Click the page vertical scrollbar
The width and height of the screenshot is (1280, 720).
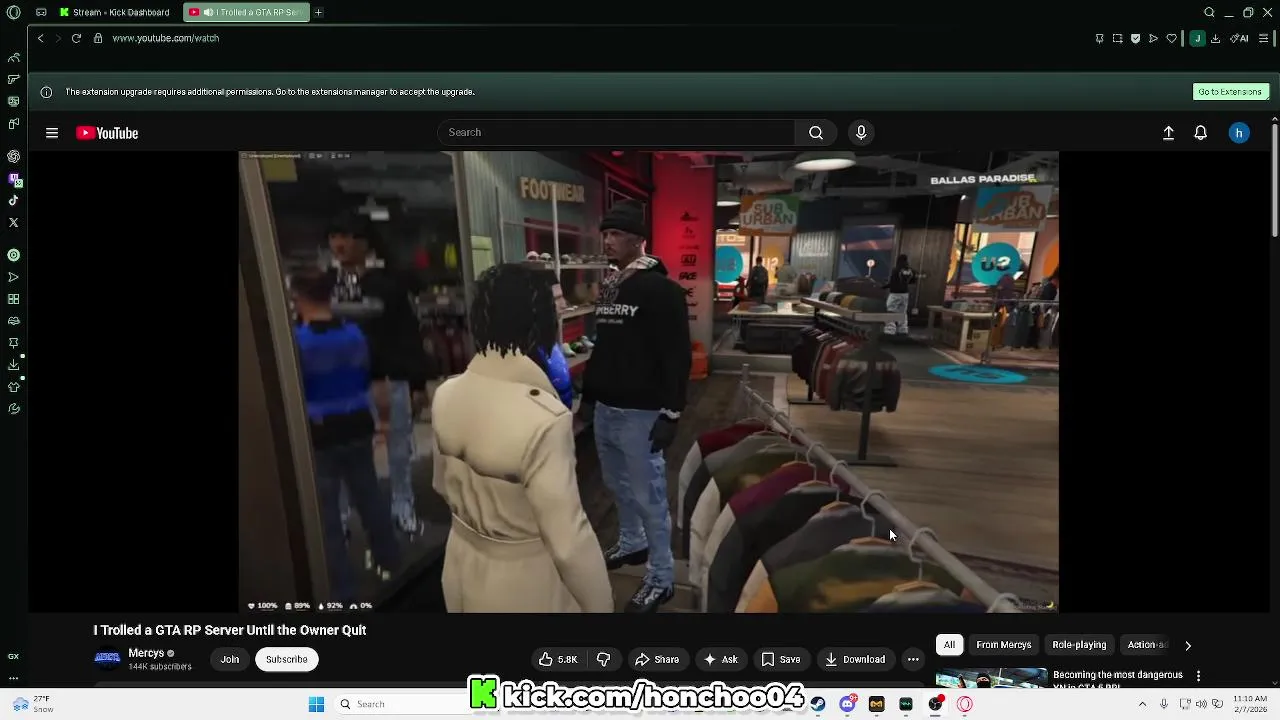[1274, 180]
